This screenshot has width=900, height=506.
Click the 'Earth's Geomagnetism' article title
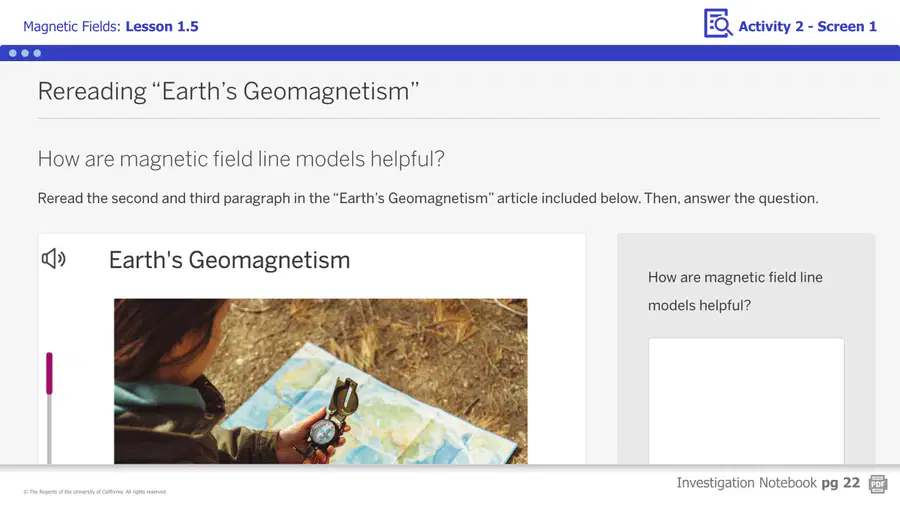click(x=230, y=260)
